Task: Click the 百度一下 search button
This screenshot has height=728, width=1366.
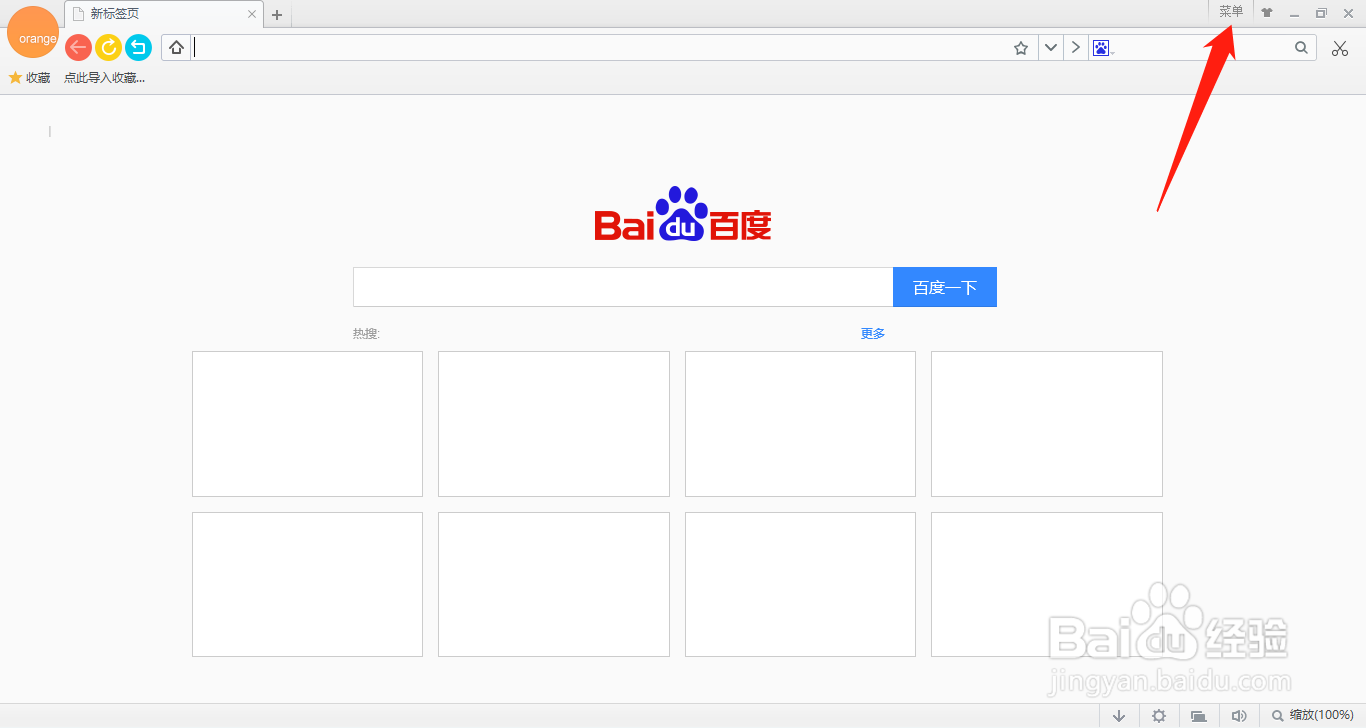Action: pos(945,287)
